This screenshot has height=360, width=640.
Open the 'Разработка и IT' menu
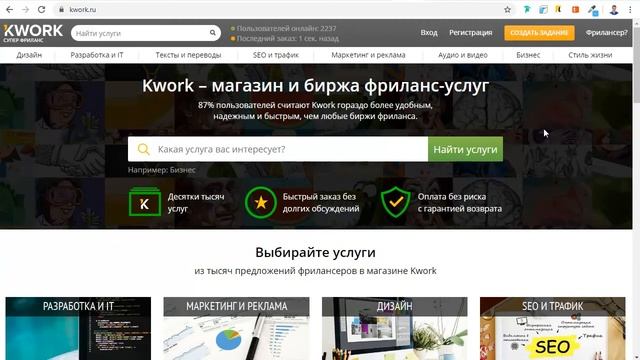click(97, 55)
